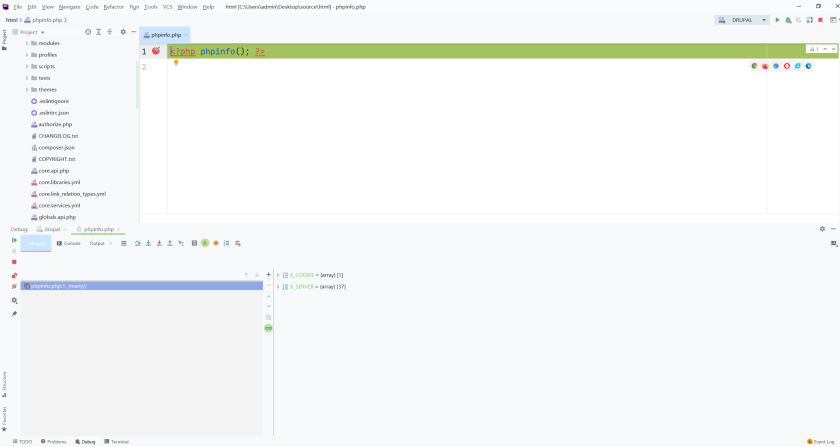840x447 pixels.
Task: Stop the debug session in Debug panel
Action: [14, 262]
